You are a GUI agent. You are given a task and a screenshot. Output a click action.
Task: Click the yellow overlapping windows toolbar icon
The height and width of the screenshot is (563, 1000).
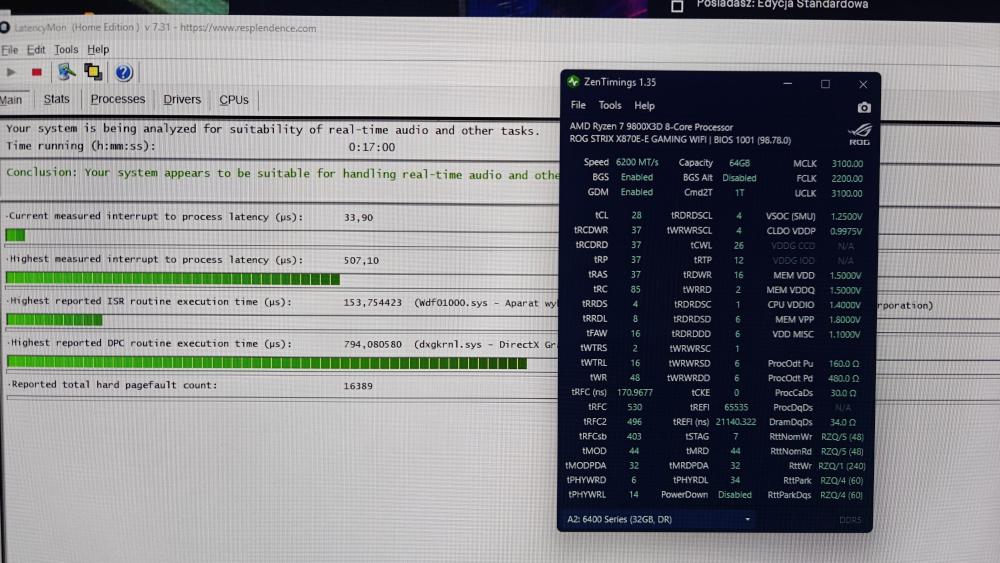pos(93,72)
